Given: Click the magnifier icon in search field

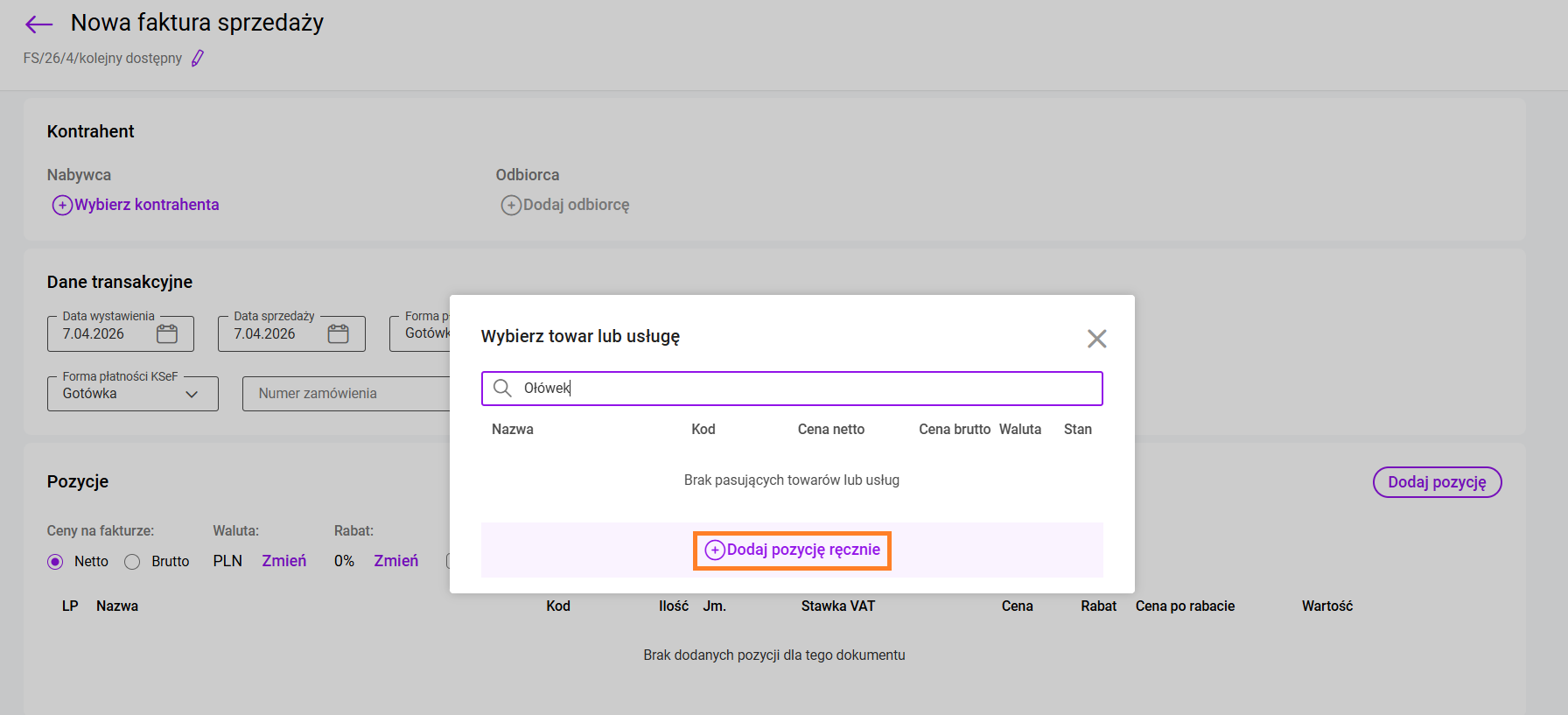Looking at the screenshot, I should [x=502, y=389].
